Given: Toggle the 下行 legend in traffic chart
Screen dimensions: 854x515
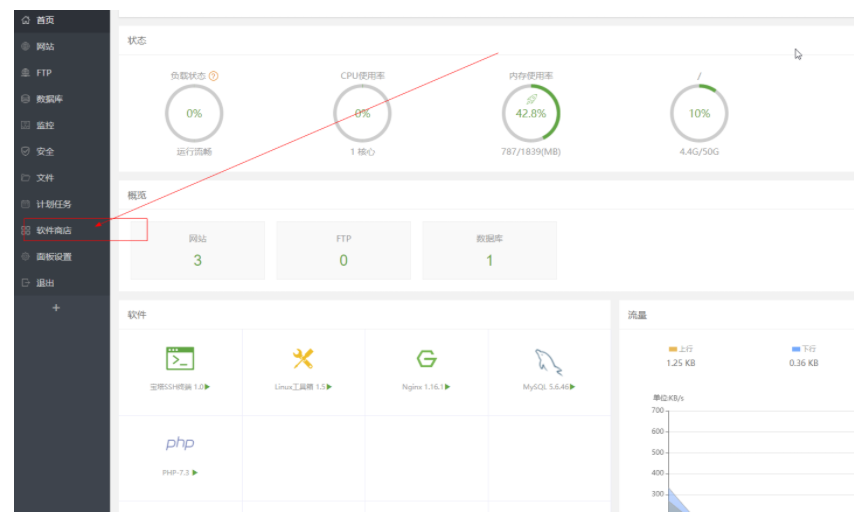Looking at the screenshot, I should 803,349.
